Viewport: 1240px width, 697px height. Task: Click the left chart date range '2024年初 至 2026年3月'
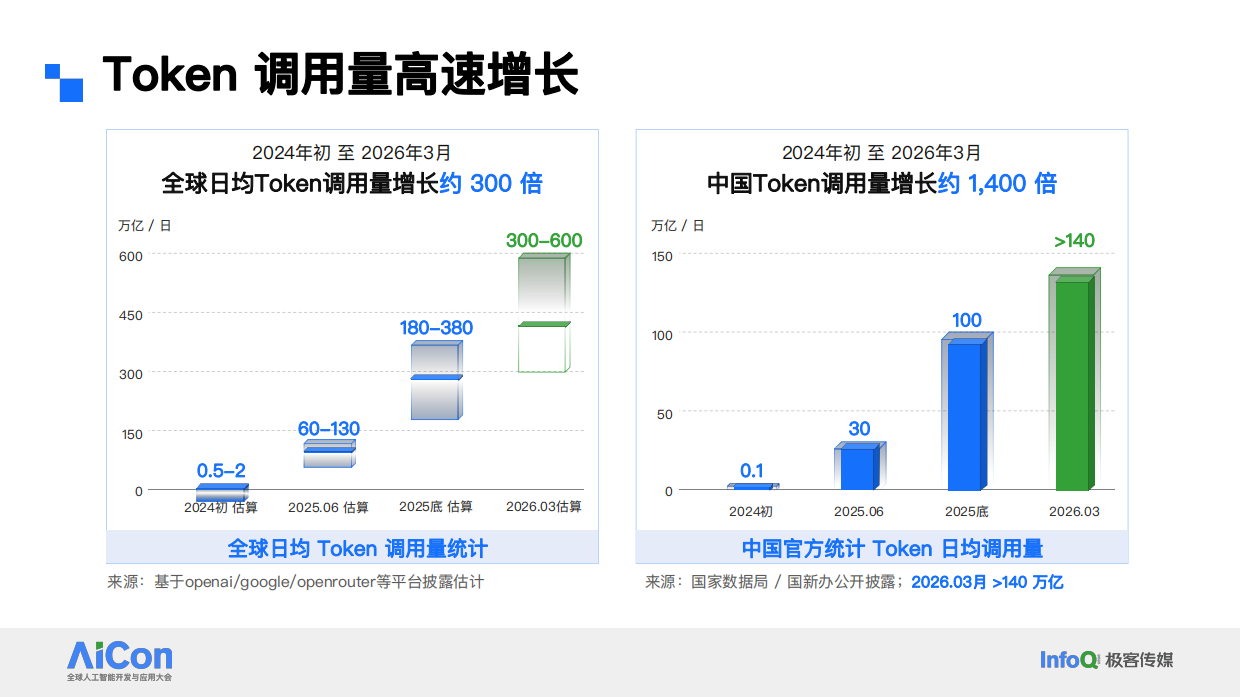pos(352,153)
